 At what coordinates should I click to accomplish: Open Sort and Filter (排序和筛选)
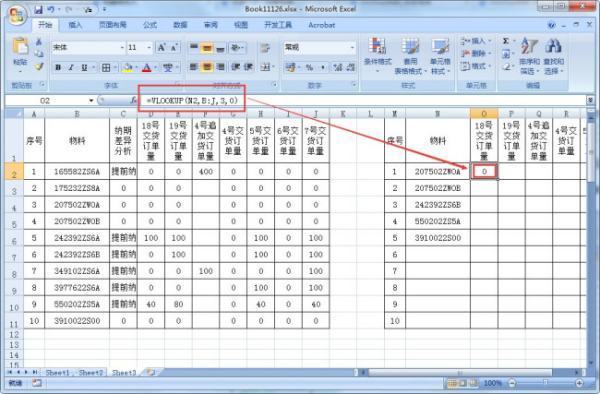pos(529,56)
